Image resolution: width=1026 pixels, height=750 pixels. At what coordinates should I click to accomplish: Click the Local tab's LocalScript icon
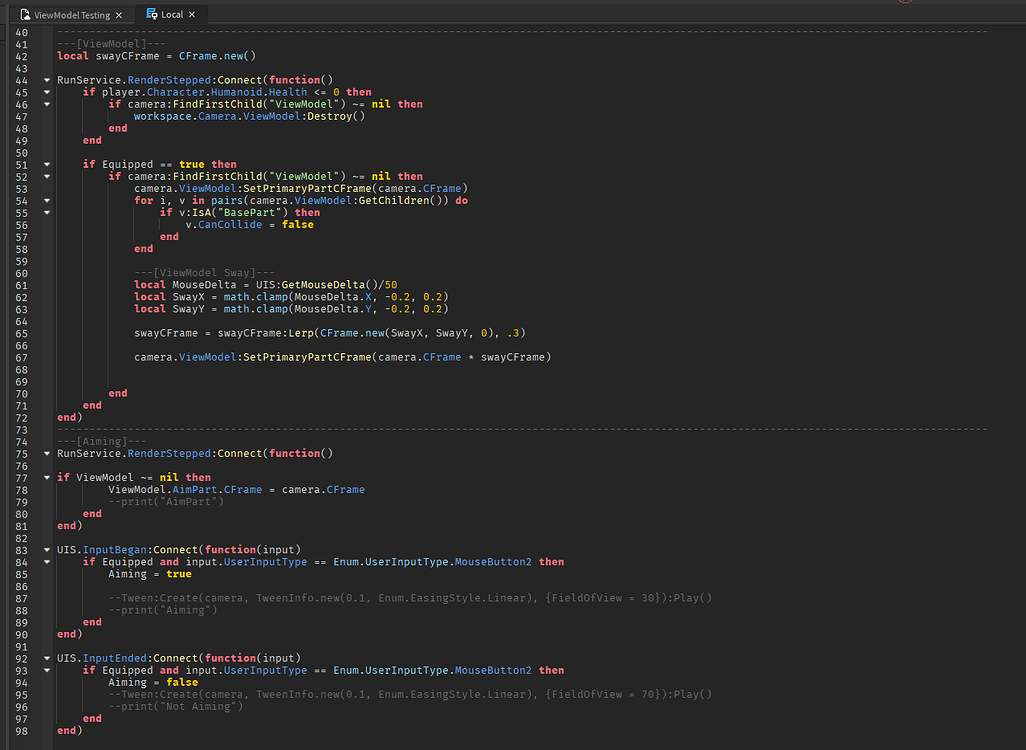click(x=152, y=15)
